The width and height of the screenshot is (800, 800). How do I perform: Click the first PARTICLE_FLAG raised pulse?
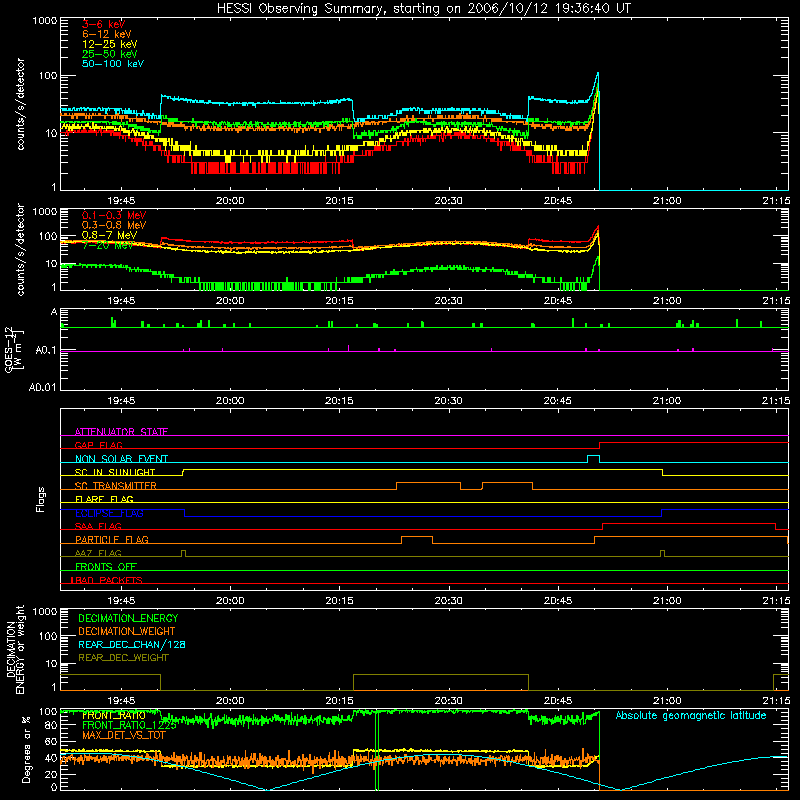[x=417, y=538]
